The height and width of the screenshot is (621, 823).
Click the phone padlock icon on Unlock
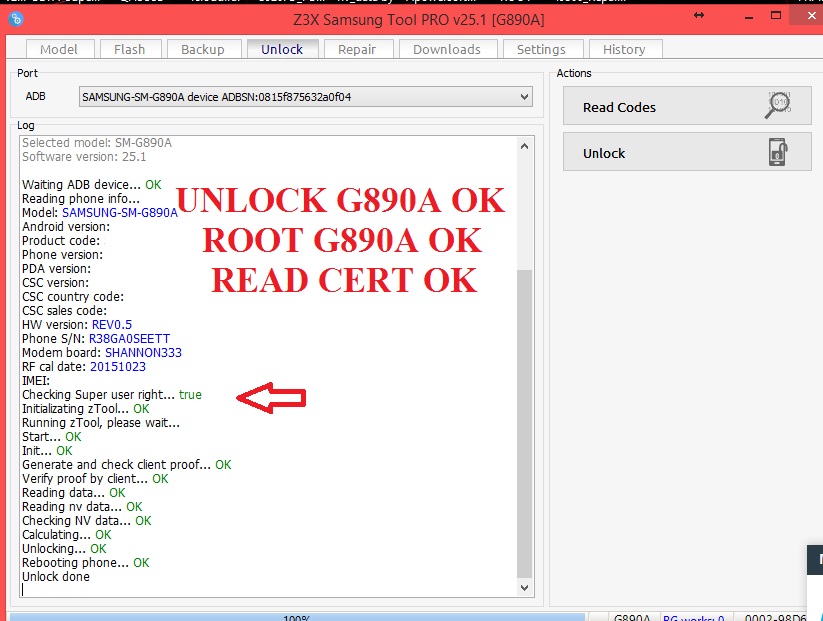click(778, 152)
